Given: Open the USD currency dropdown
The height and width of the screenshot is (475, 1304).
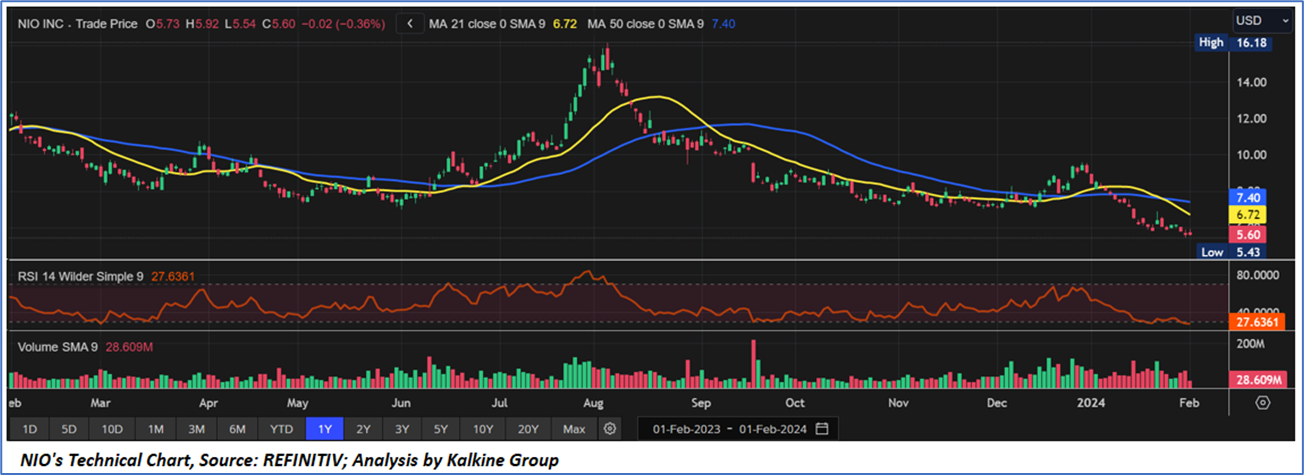Looking at the screenshot, I should (x=1263, y=20).
